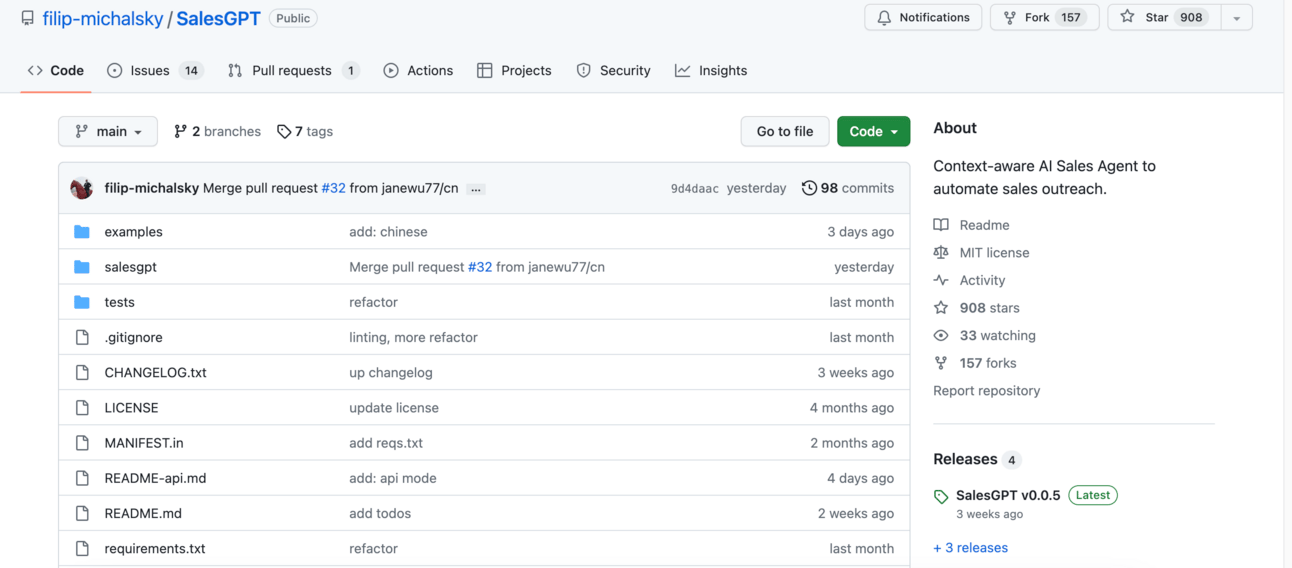The width and height of the screenshot is (1292, 568).
Task: Click the Activity pulse icon
Action: (x=941, y=281)
